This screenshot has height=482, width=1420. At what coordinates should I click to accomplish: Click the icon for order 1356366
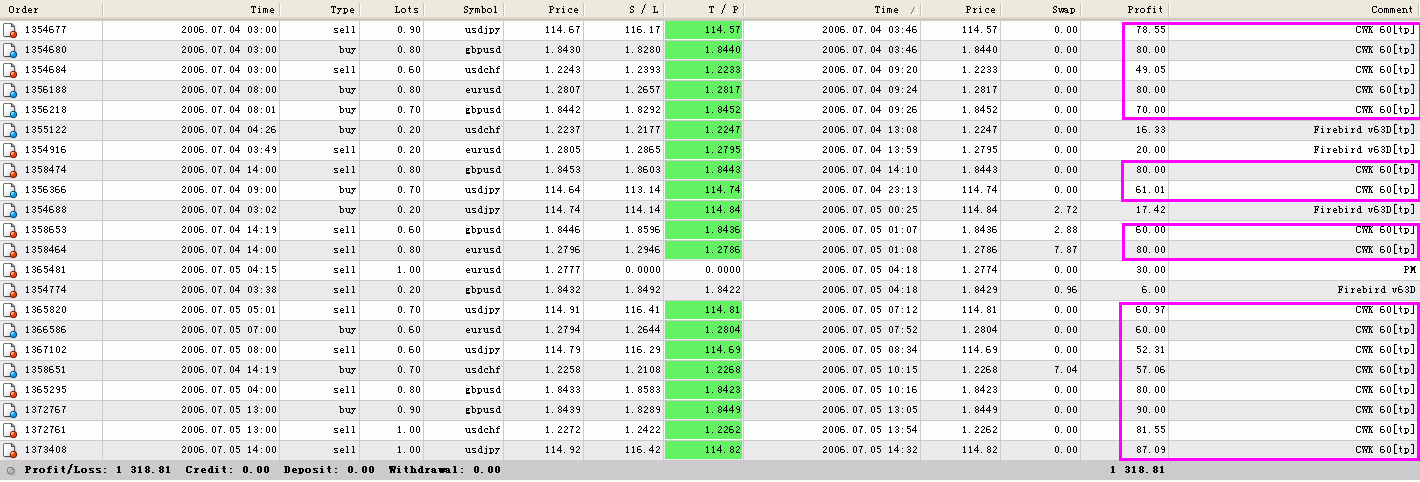click(x=10, y=190)
